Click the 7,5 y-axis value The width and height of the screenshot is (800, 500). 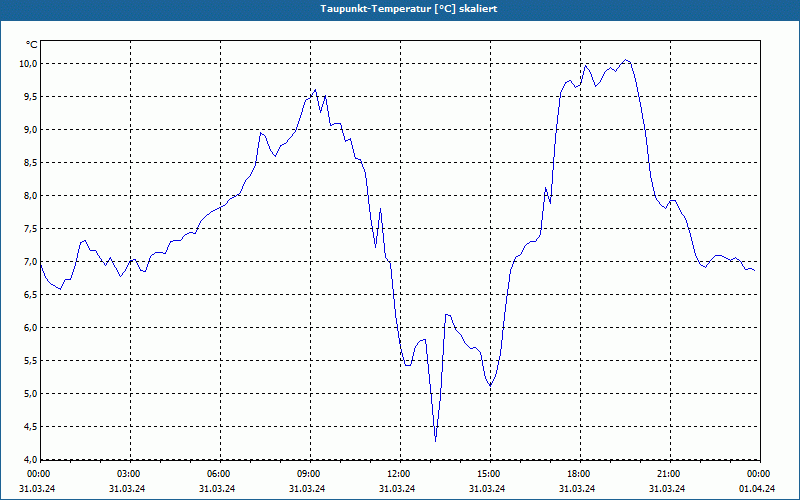click(x=30, y=229)
